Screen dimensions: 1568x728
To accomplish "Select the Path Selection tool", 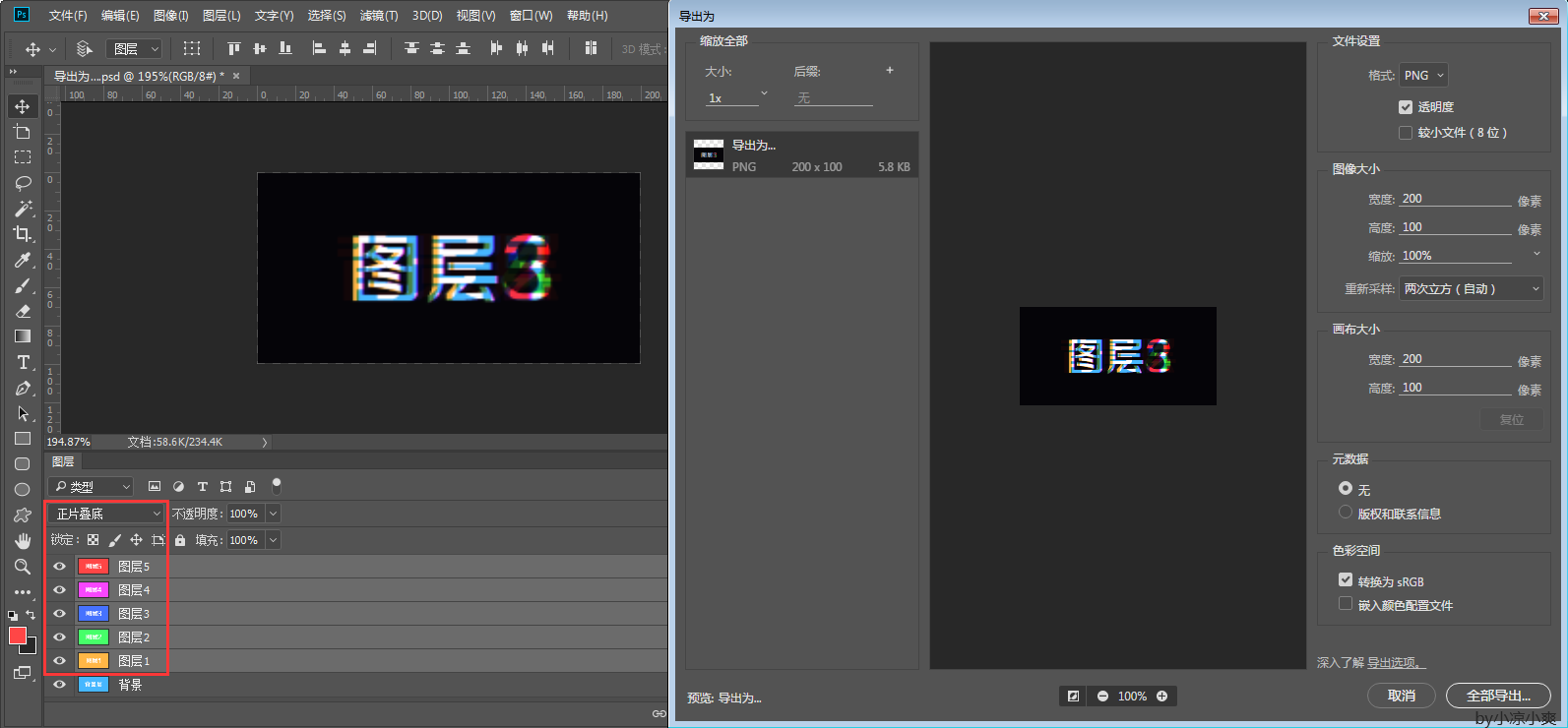I will coord(23,413).
